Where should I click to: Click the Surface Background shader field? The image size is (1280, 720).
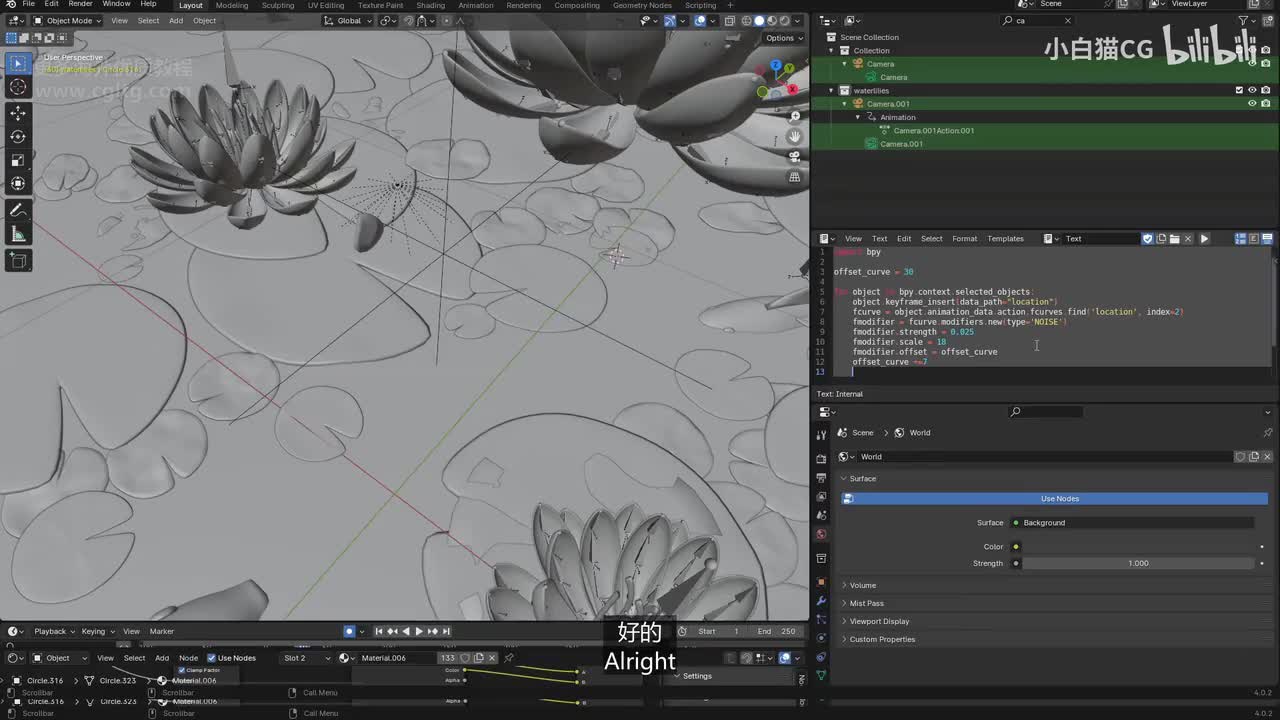pyautogui.click(x=1132, y=523)
